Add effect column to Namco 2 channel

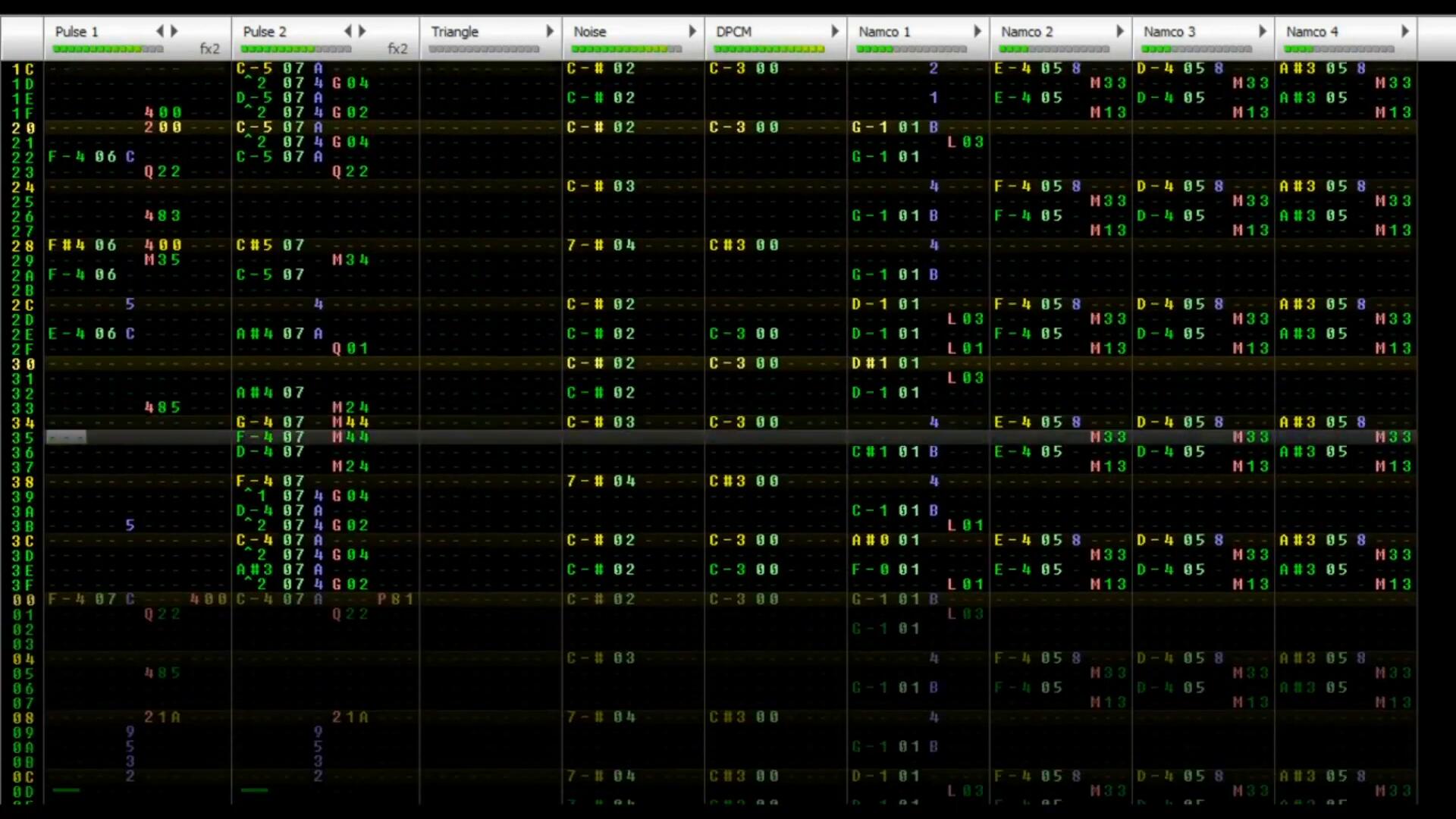click(x=1120, y=31)
